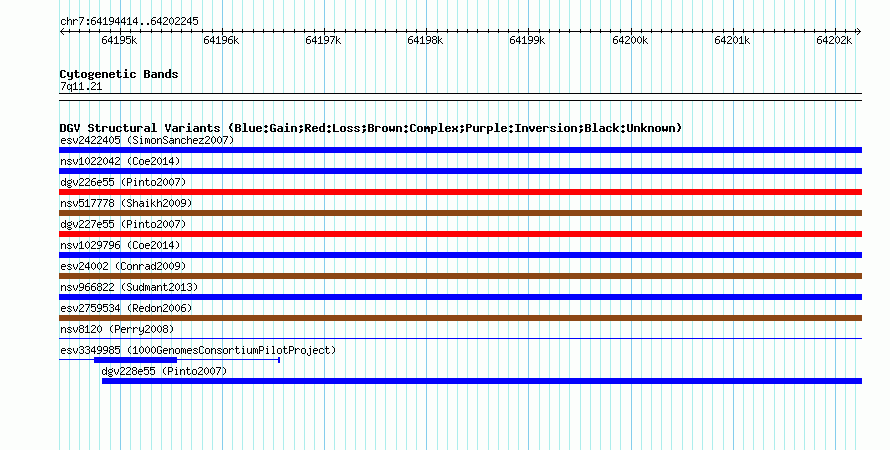
Task: Click the 64196k ruler mark
Action: click(221, 40)
